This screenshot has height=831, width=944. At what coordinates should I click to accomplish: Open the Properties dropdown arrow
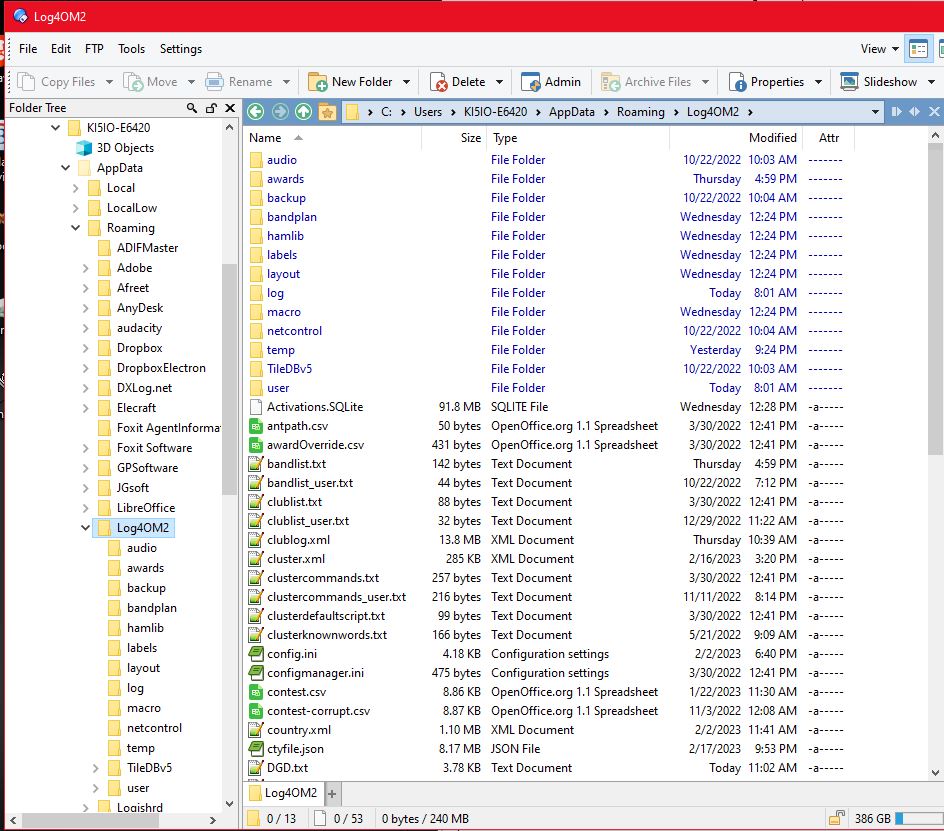coord(818,81)
